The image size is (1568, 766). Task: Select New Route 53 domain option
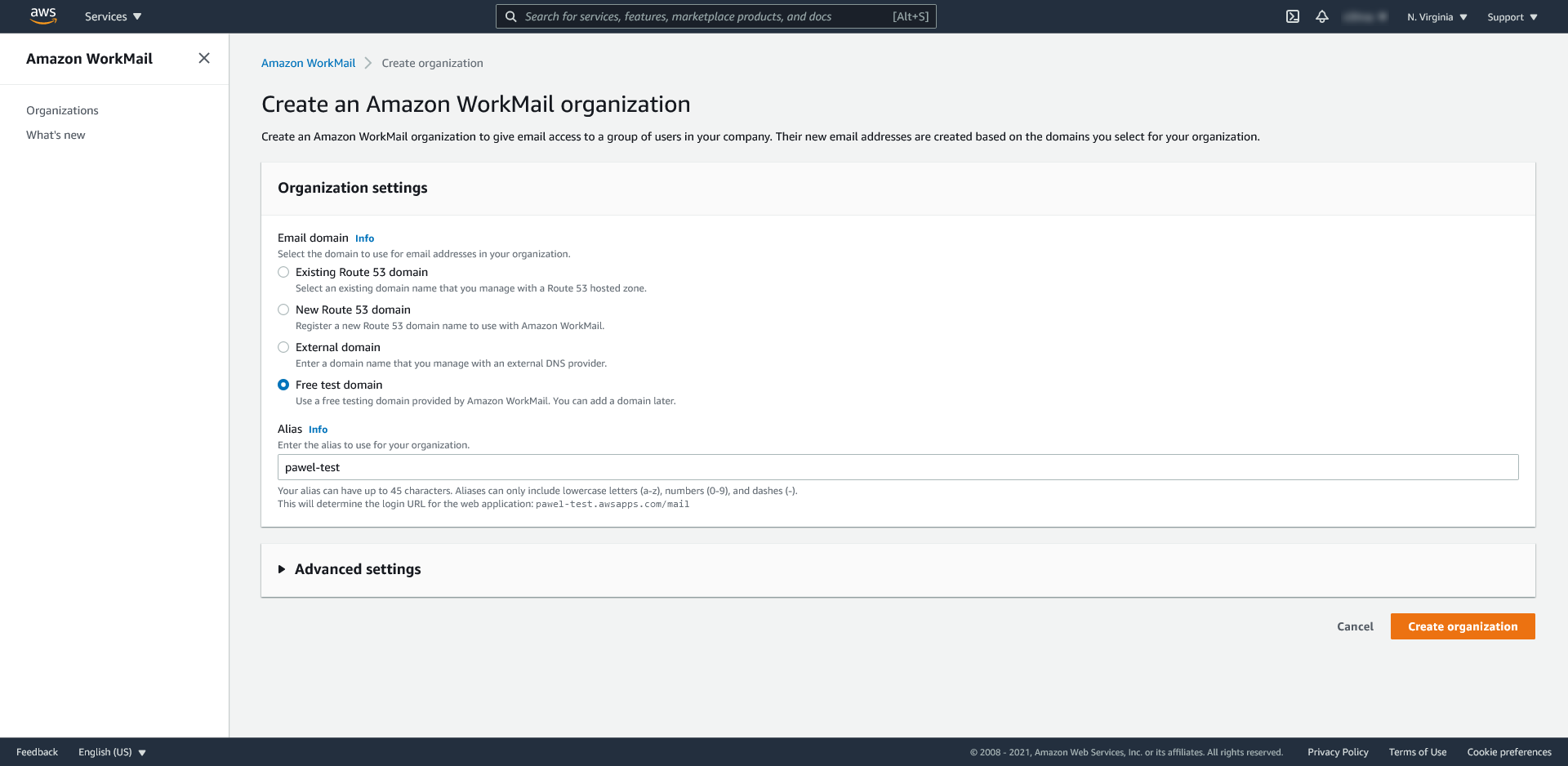(283, 310)
